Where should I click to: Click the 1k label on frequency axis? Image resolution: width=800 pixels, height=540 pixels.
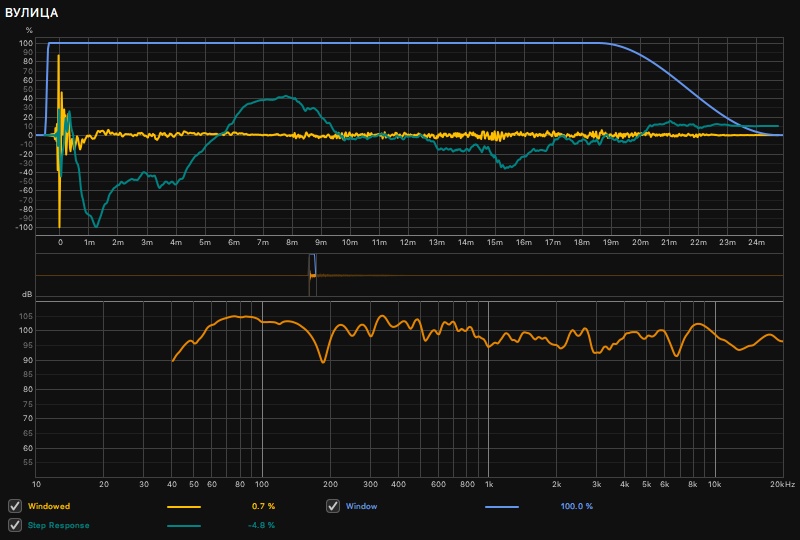(489, 484)
